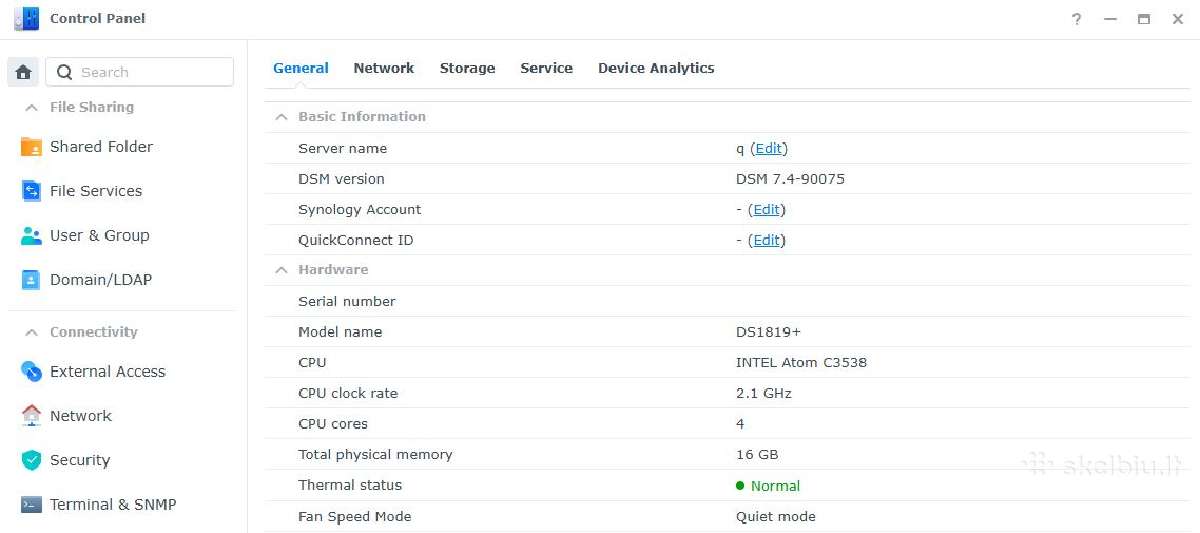The height and width of the screenshot is (533, 1200).
Task: Switch to the Service tab
Action: coord(546,68)
